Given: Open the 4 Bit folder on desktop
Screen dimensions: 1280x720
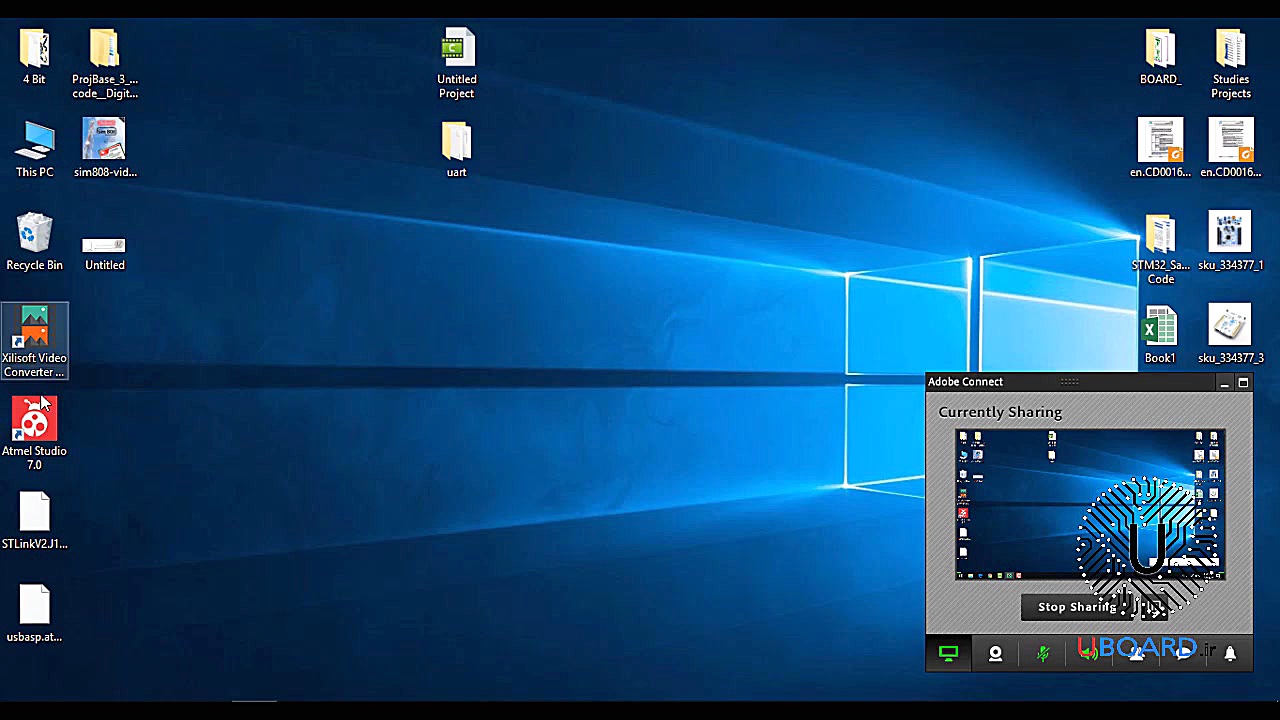Looking at the screenshot, I should coord(34,57).
